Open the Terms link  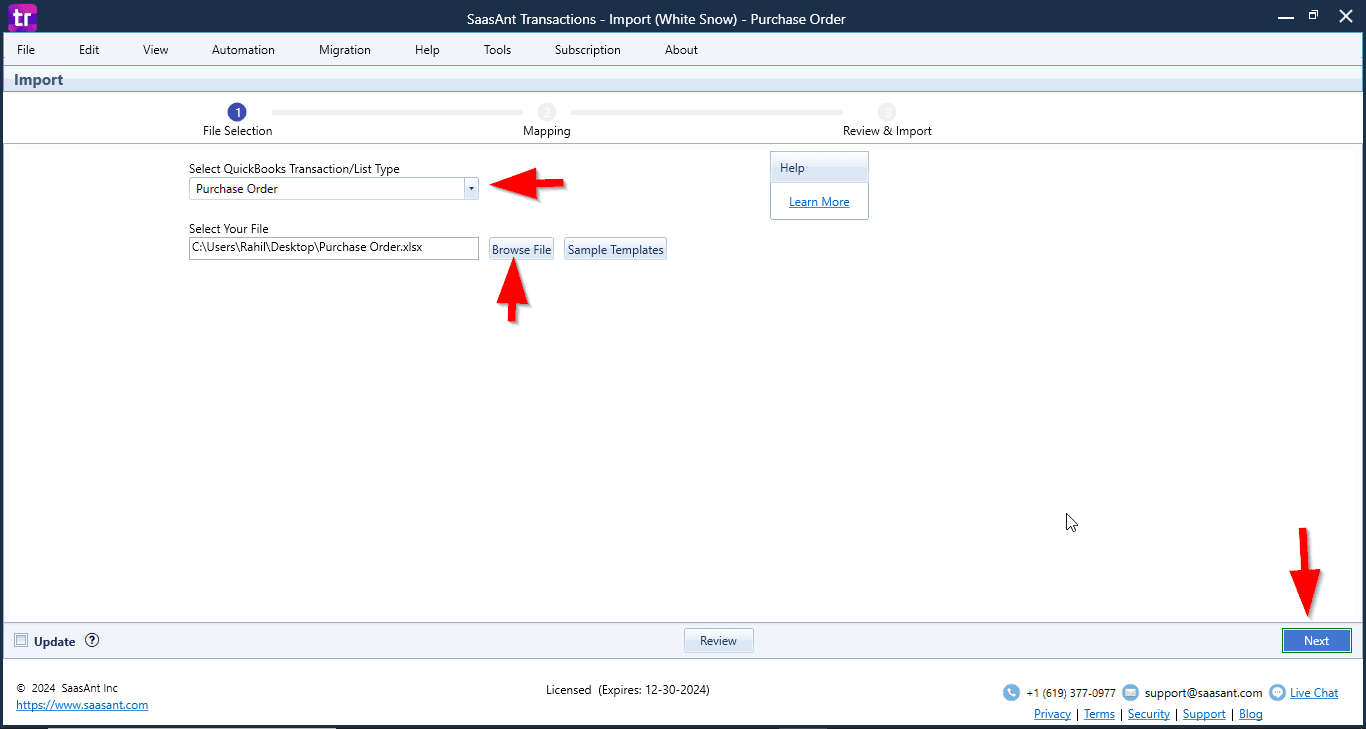pyautogui.click(x=1099, y=714)
